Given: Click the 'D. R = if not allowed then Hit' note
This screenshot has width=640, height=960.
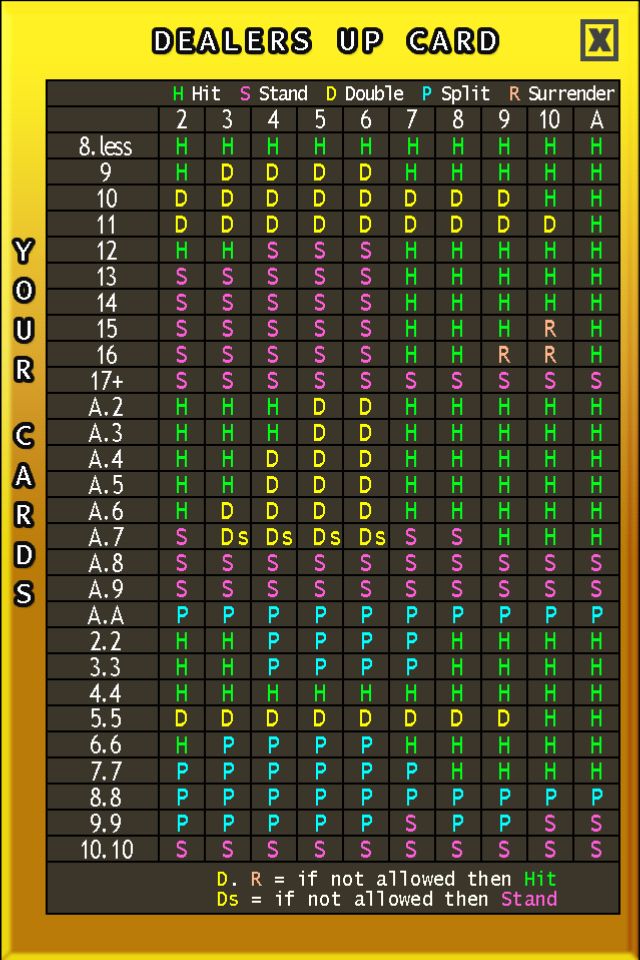Looking at the screenshot, I should click(x=386, y=879).
